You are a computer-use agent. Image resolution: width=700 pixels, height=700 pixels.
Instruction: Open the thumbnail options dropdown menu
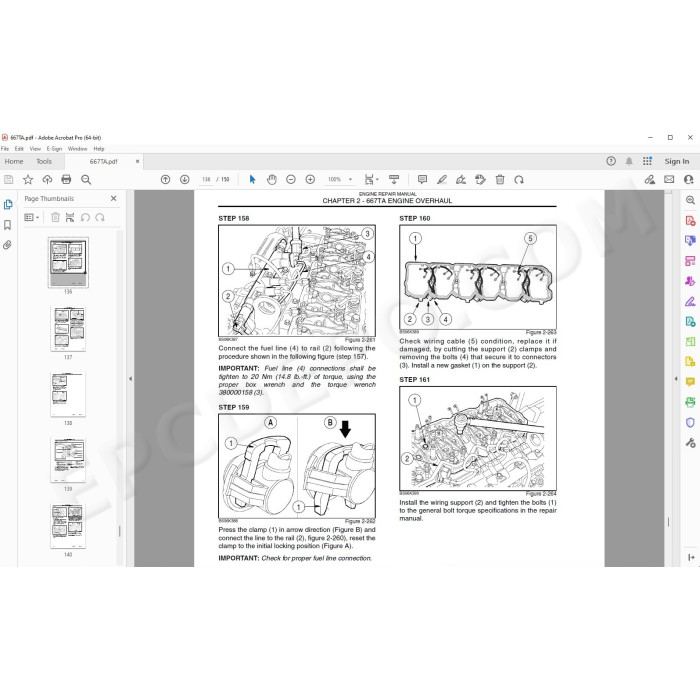pyautogui.click(x=31, y=217)
